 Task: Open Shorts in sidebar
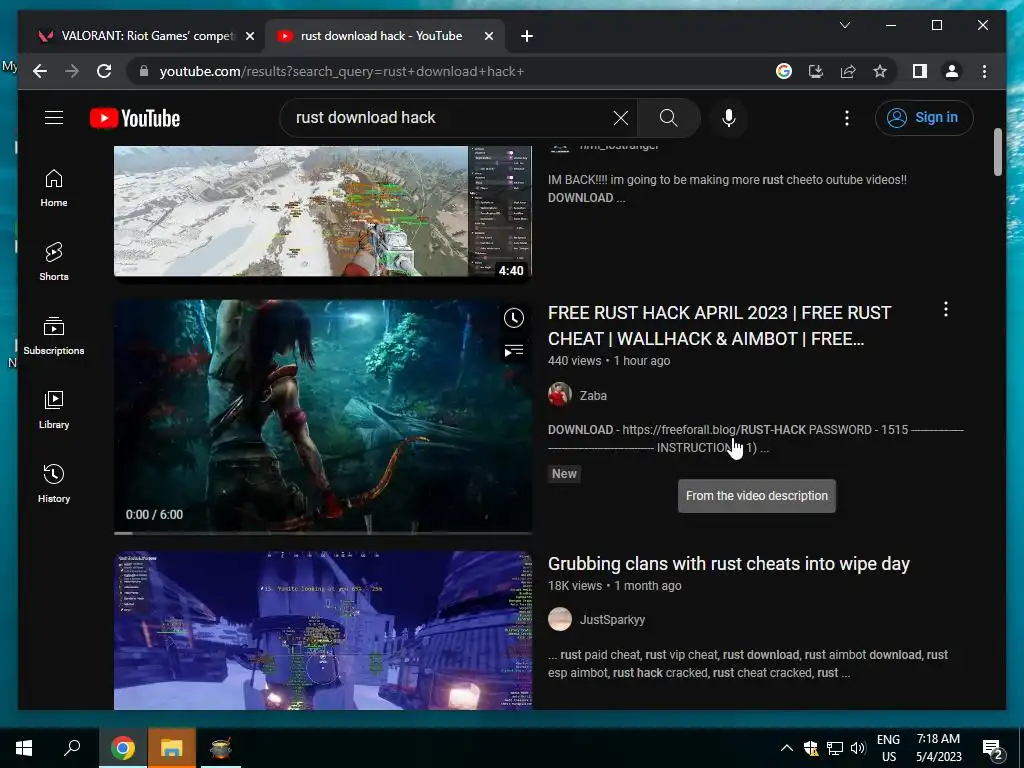coord(54,262)
